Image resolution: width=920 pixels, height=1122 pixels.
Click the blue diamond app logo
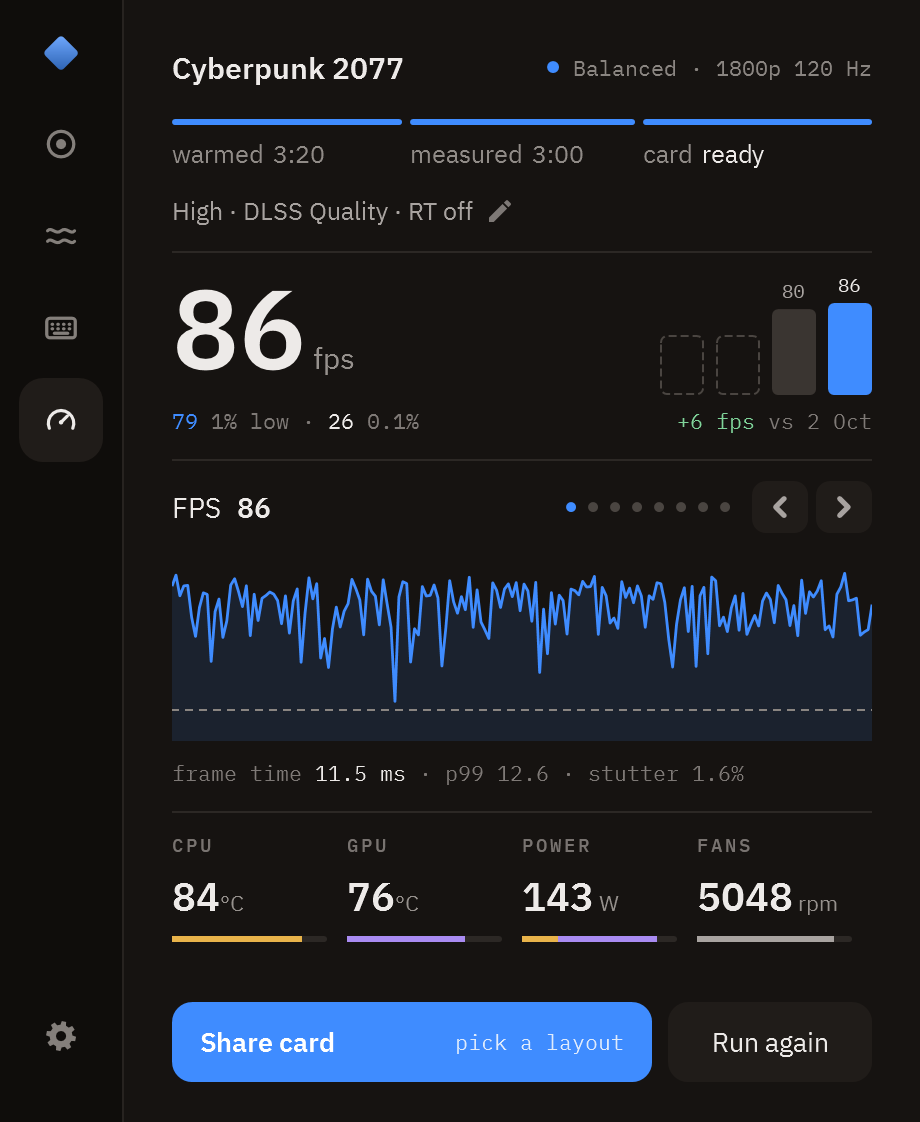tap(61, 53)
